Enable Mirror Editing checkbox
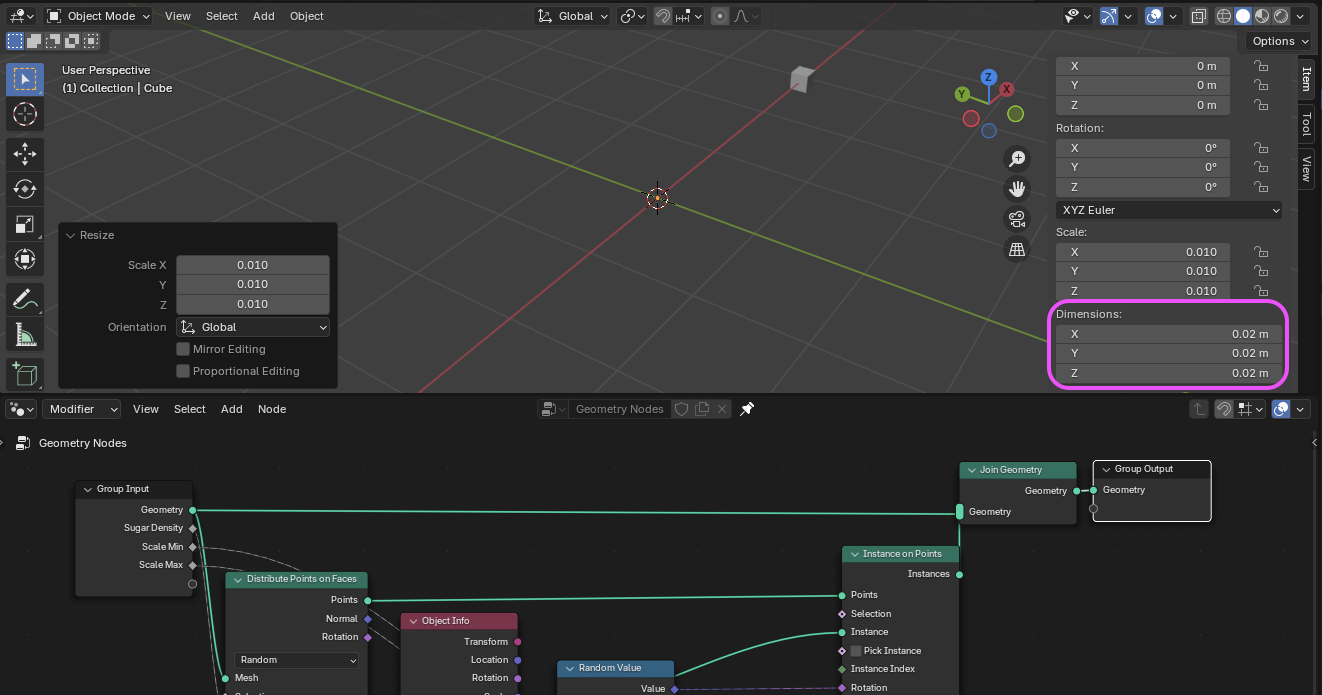The height and width of the screenshot is (695, 1322). pos(183,349)
